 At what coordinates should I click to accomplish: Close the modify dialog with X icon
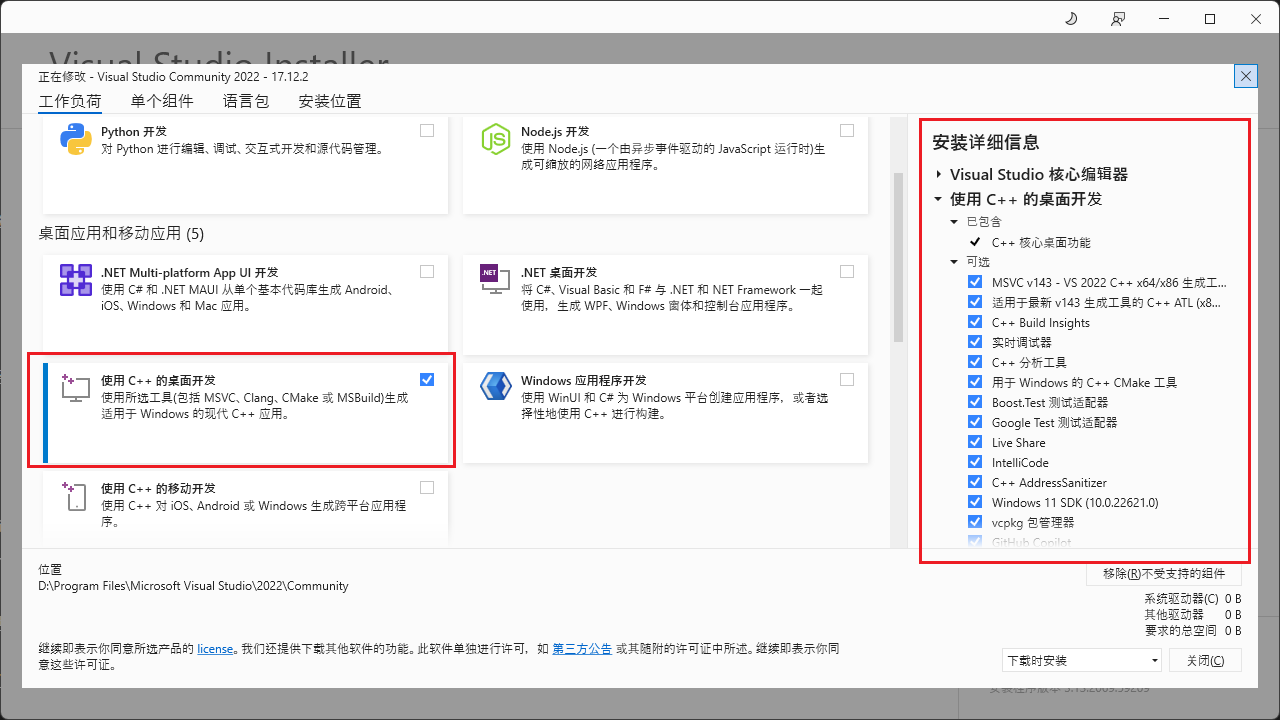pos(1246,76)
